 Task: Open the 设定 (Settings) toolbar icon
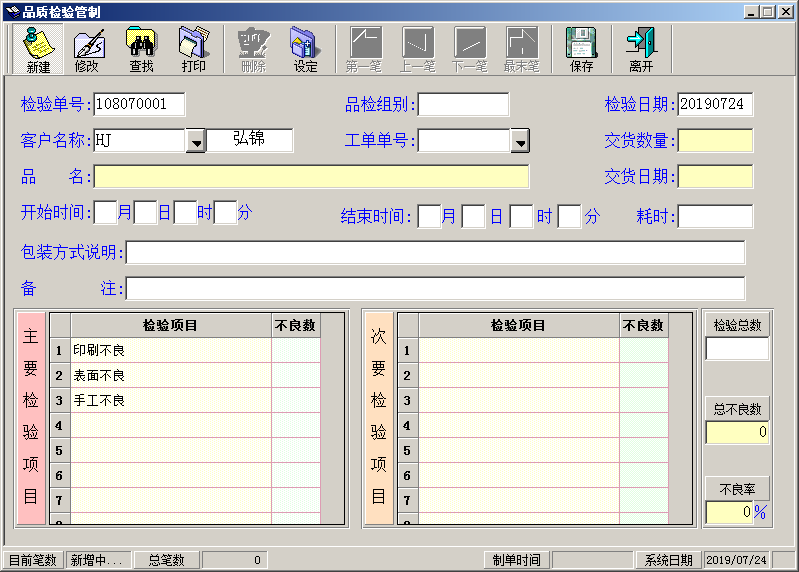coord(305,49)
